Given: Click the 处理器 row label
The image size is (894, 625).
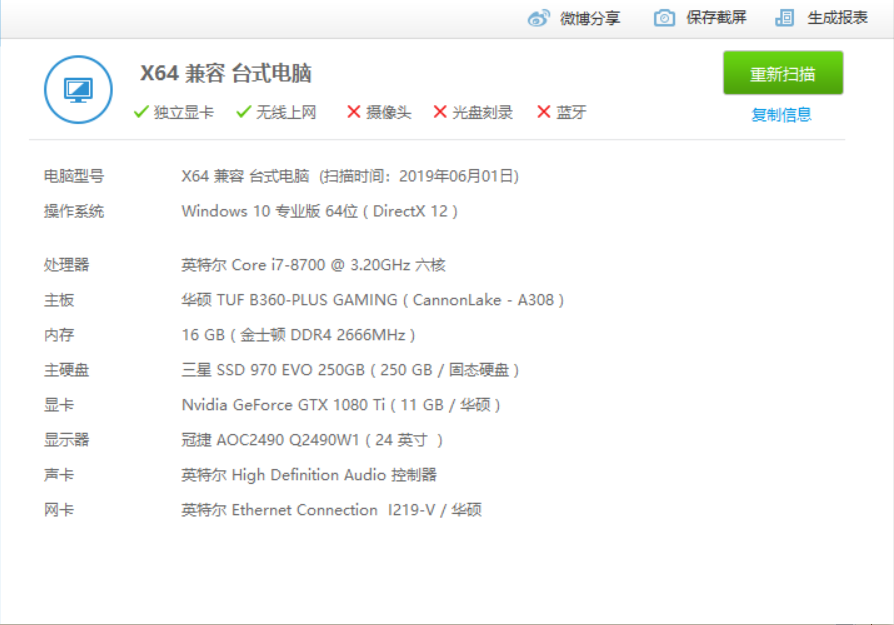Looking at the screenshot, I should click(67, 265).
